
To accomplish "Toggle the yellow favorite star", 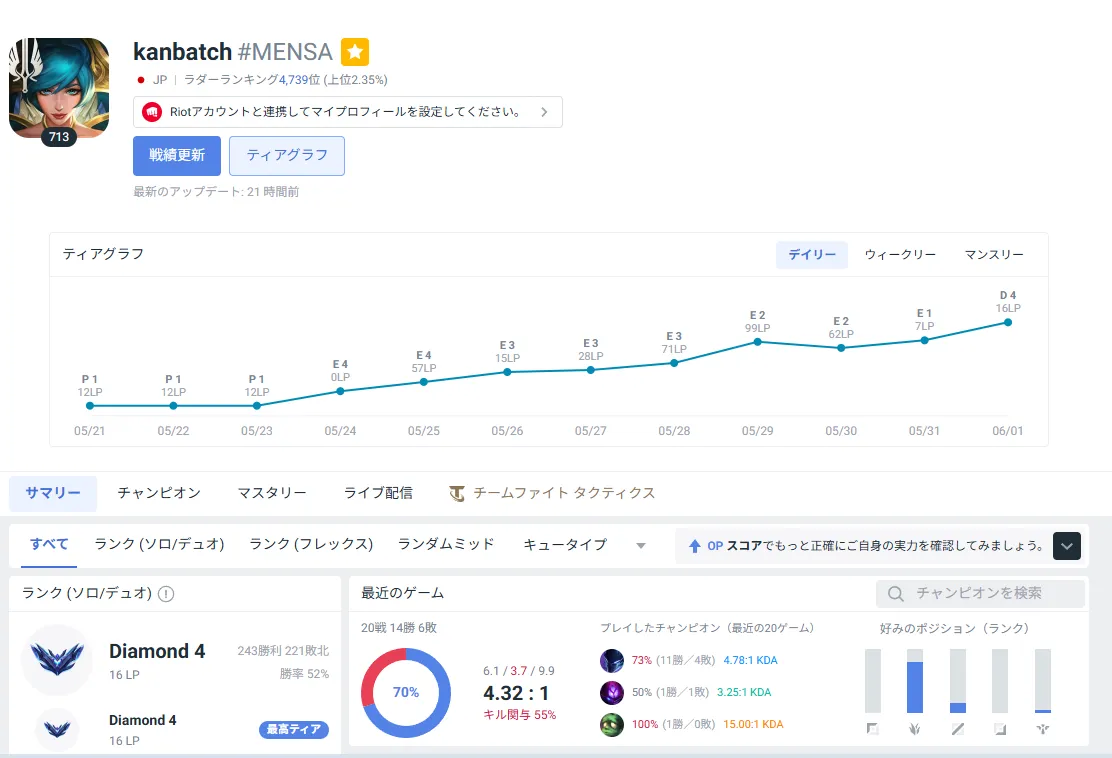I will pyautogui.click(x=355, y=52).
